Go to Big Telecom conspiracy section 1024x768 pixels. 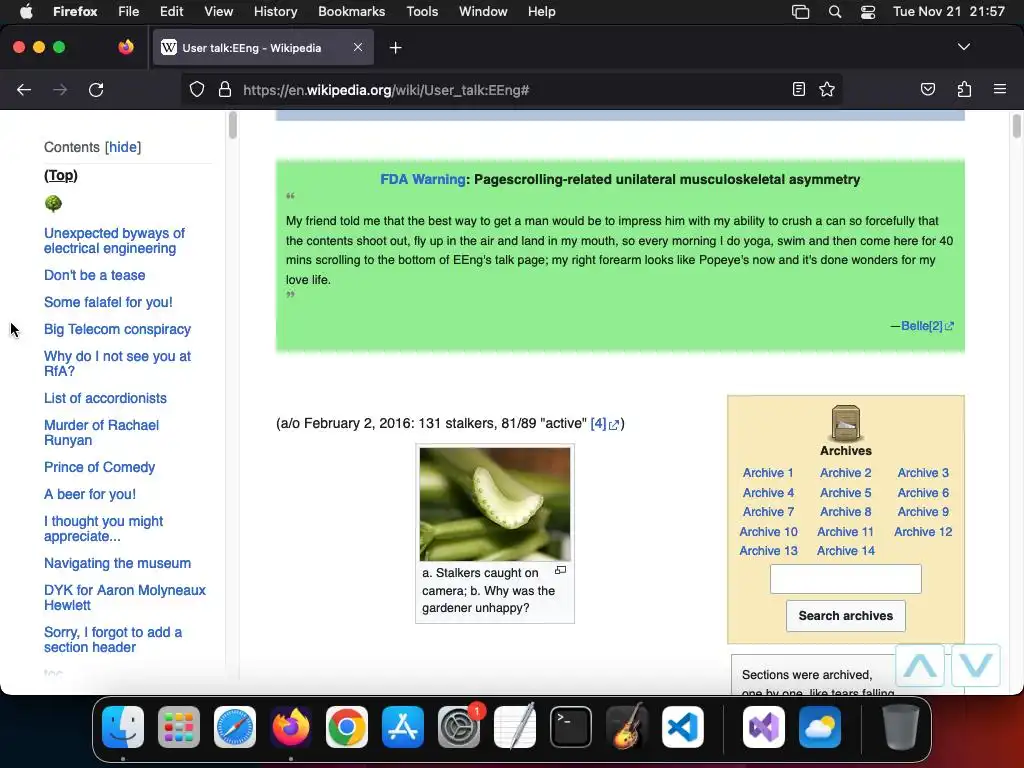[118, 329]
